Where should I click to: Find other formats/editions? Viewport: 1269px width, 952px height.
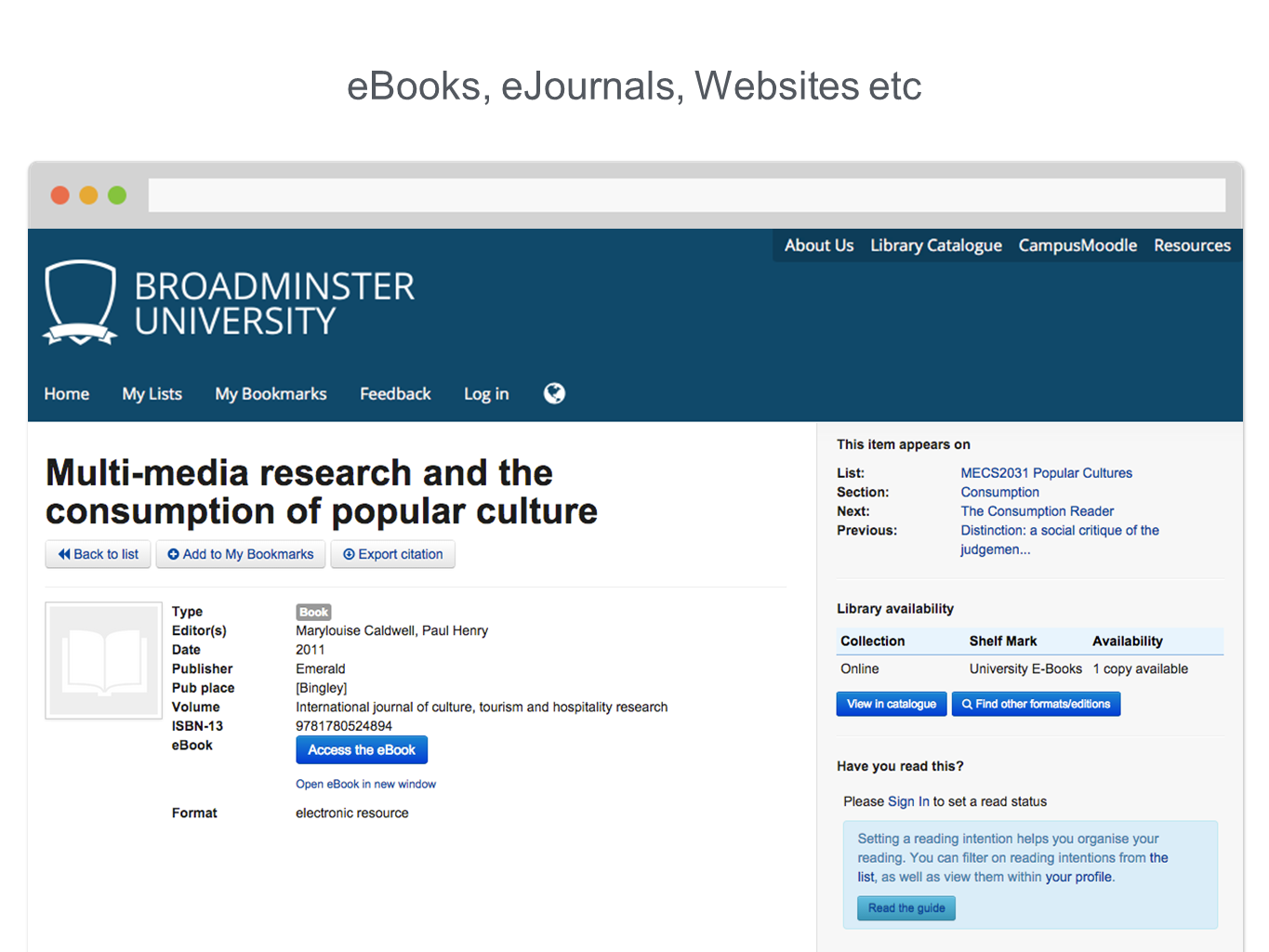(1036, 704)
